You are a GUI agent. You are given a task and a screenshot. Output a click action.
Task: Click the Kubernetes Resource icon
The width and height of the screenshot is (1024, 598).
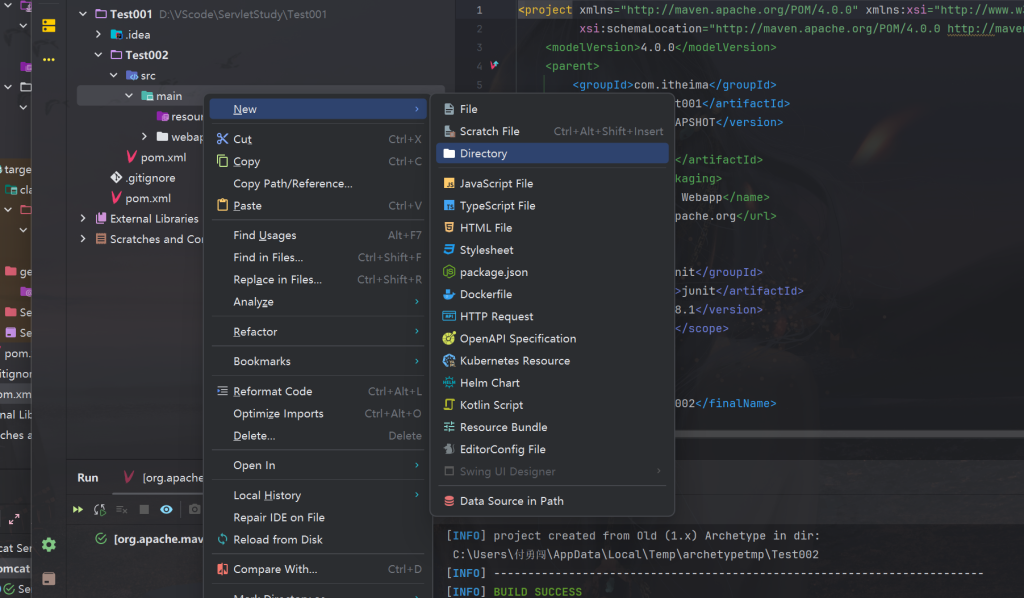coord(449,361)
